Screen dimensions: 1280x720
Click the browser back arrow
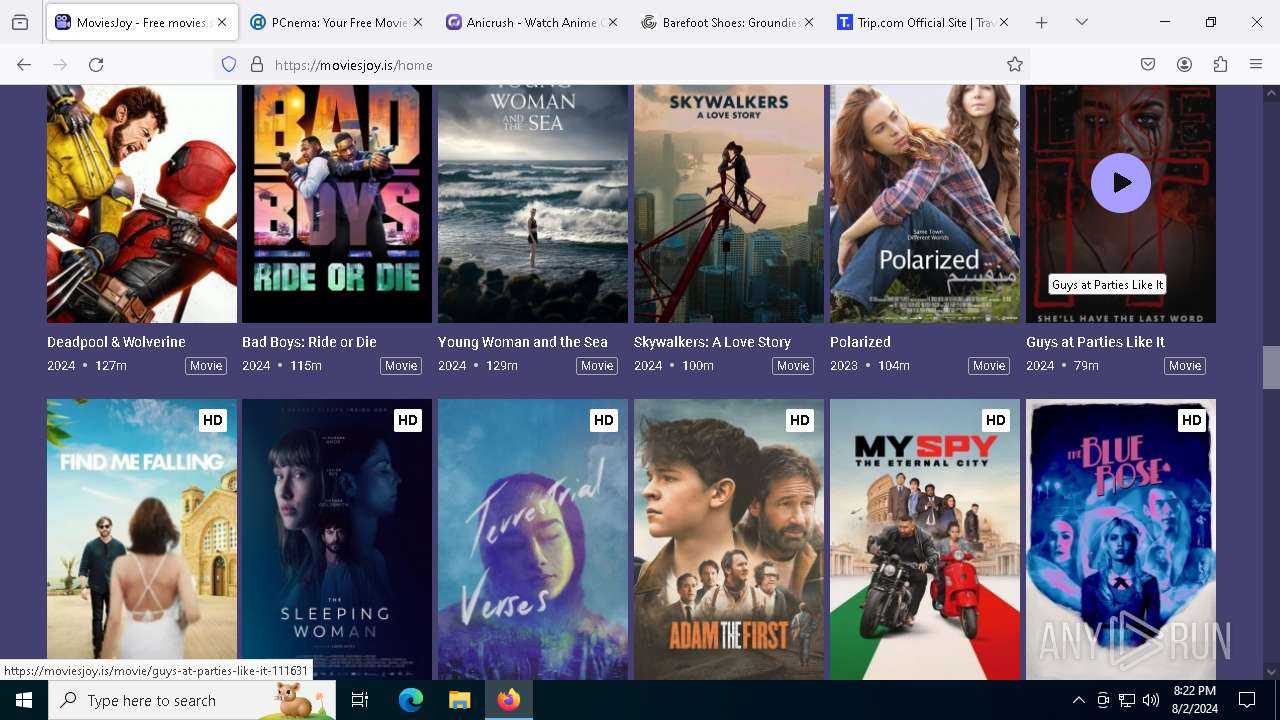click(24, 64)
